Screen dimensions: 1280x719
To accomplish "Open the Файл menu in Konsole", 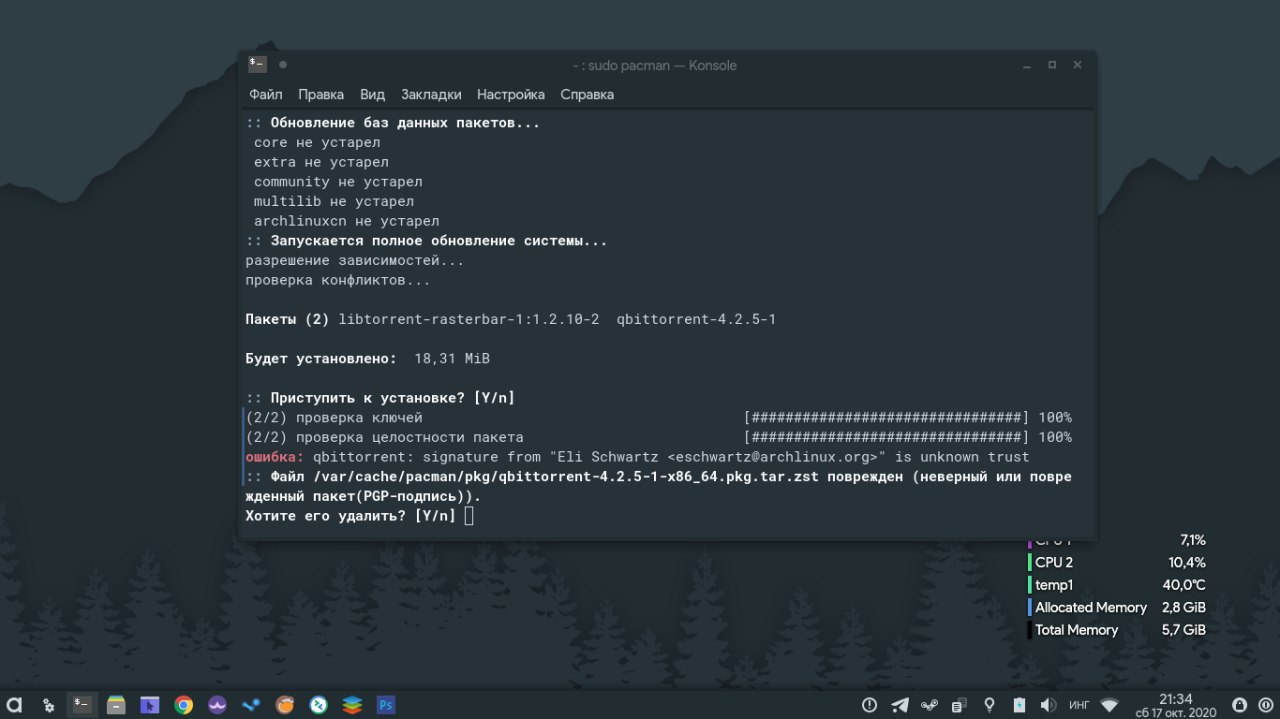I will [266, 94].
